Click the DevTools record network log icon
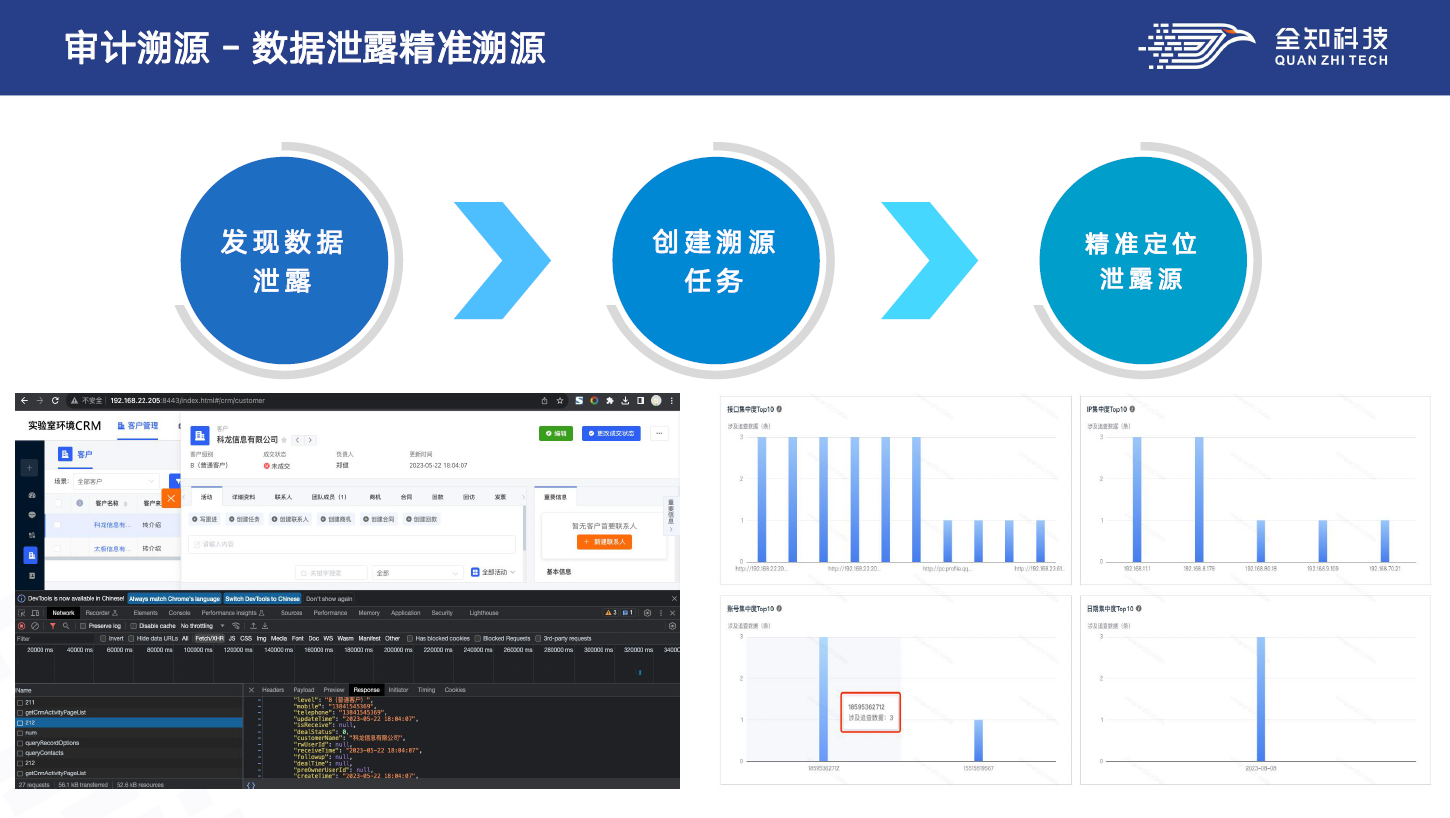This screenshot has width=1450, height=818. tap(22, 626)
